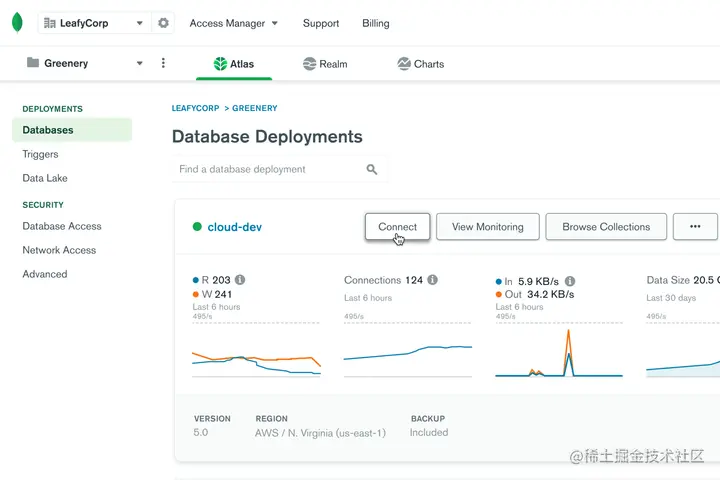Click the Connections line chart
The image size is (720, 480).
408,350
